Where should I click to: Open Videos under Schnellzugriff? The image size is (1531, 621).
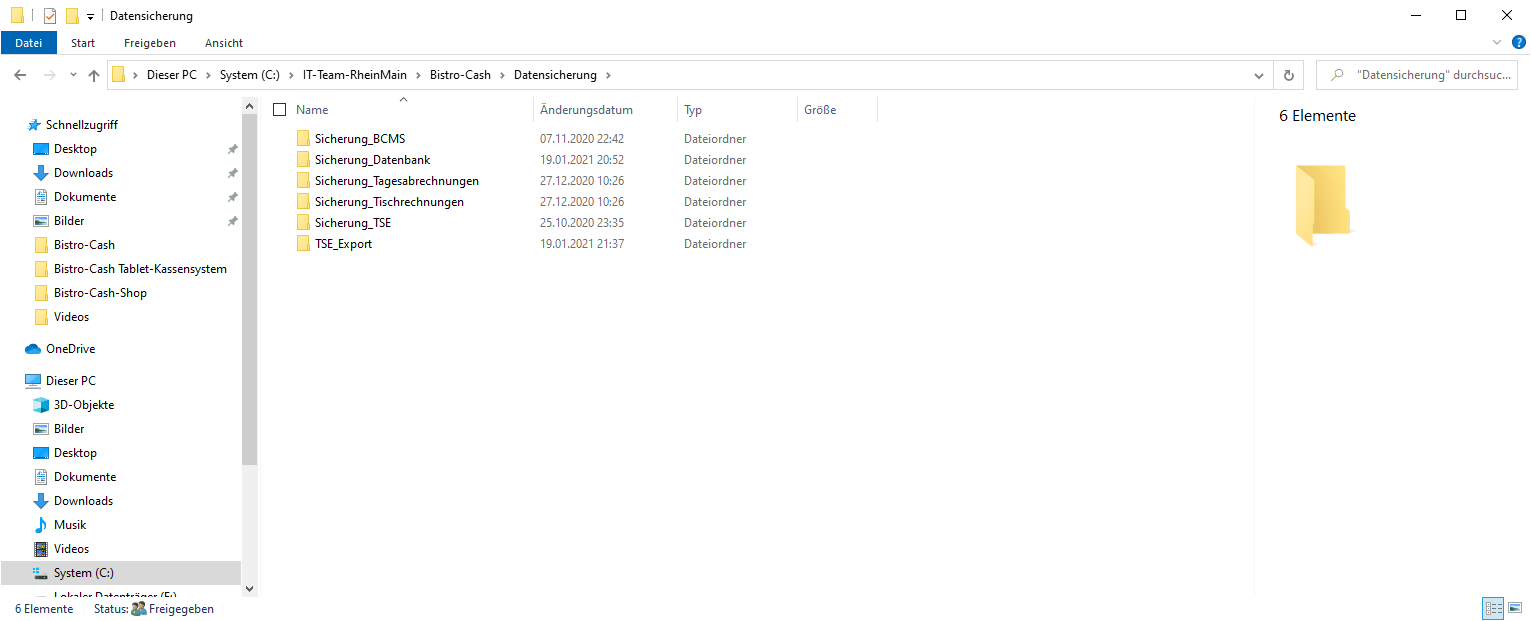71,317
